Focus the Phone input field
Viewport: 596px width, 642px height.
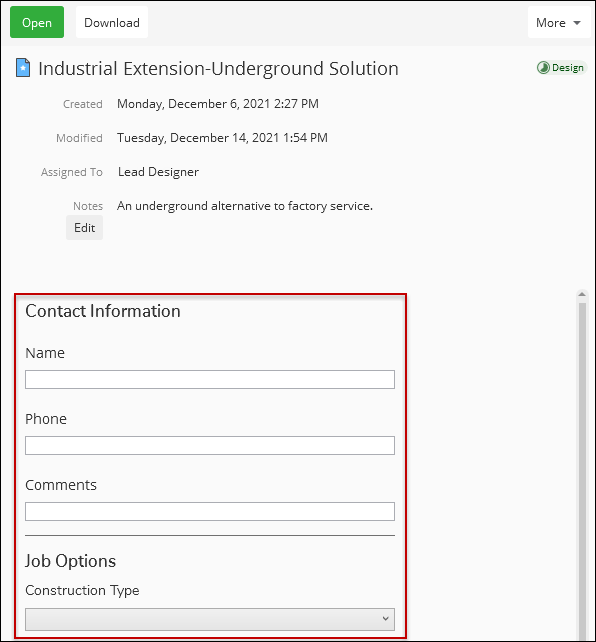pos(210,445)
